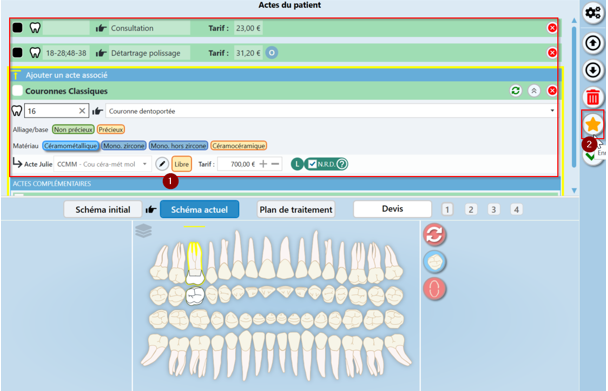Viewport: 608px width, 391px height.
Task: Select devis number 1
Action: click(447, 209)
